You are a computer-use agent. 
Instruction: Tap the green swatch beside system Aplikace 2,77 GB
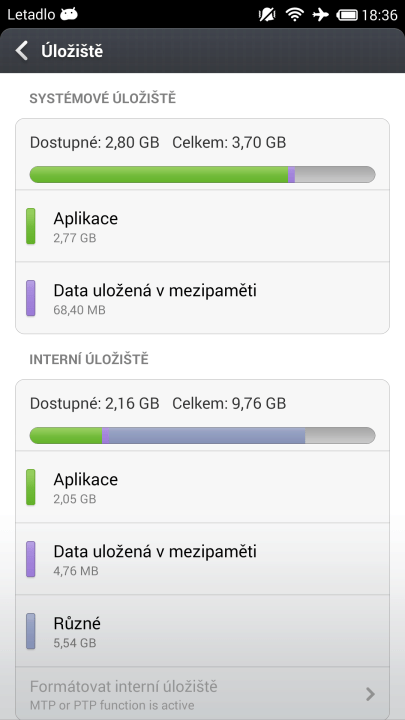(x=31, y=226)
